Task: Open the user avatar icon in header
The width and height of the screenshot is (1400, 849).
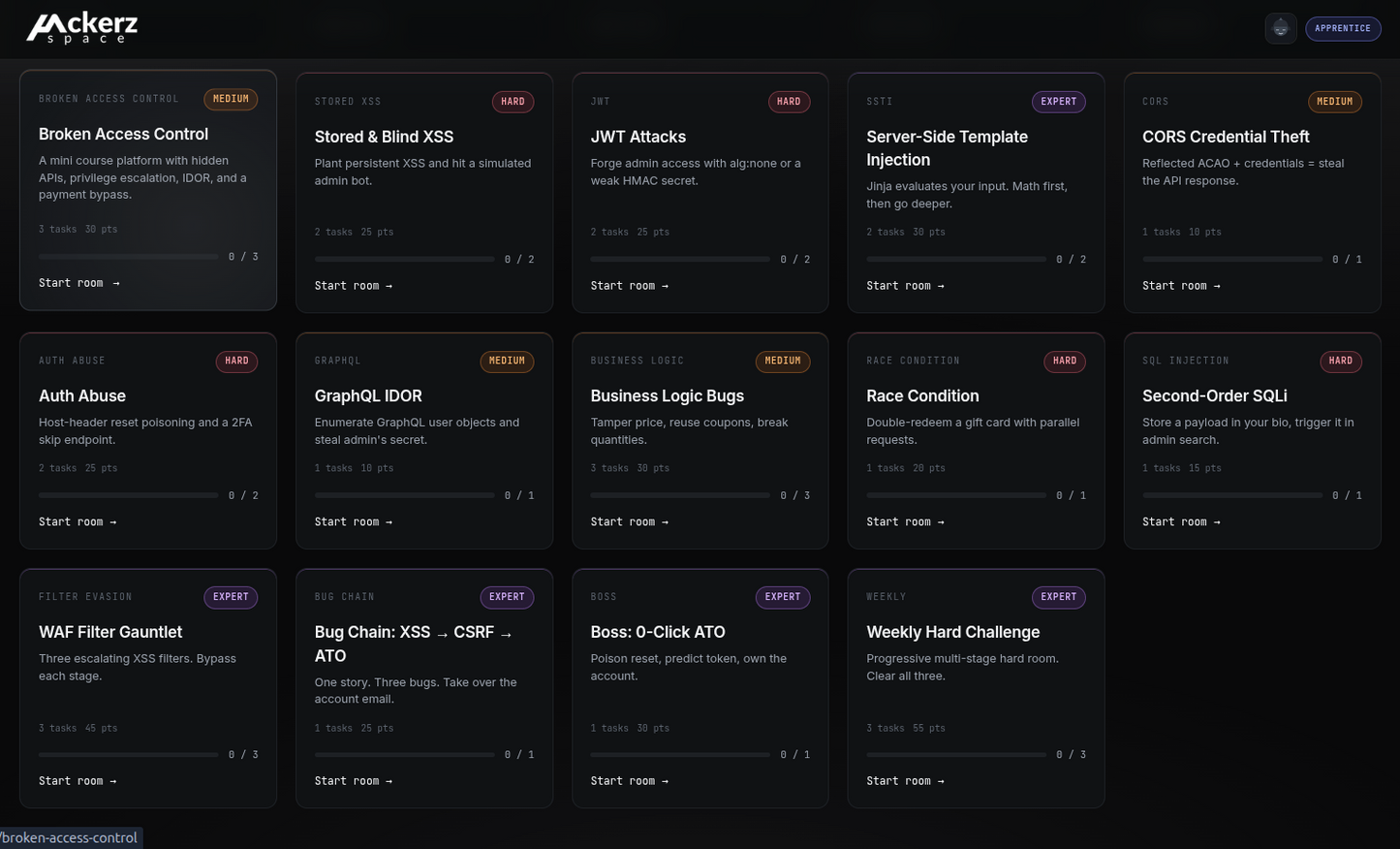Action: pos(1281,28)
